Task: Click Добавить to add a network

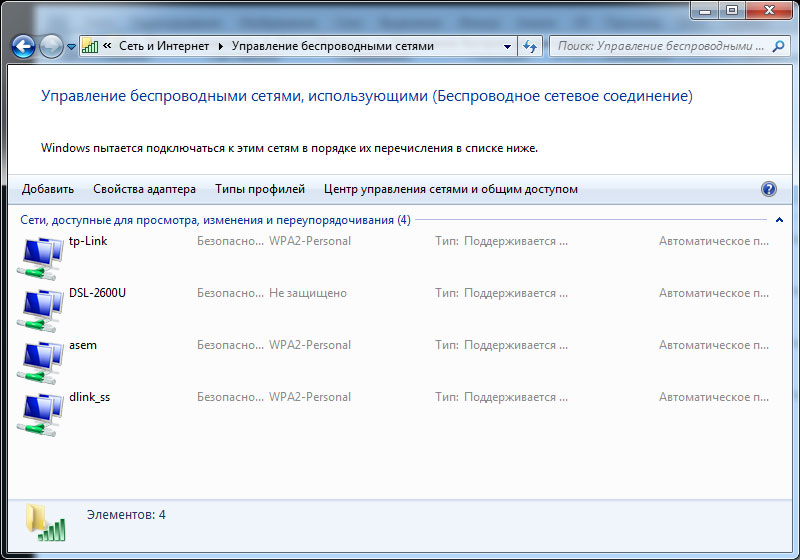Action: (48, 189)
